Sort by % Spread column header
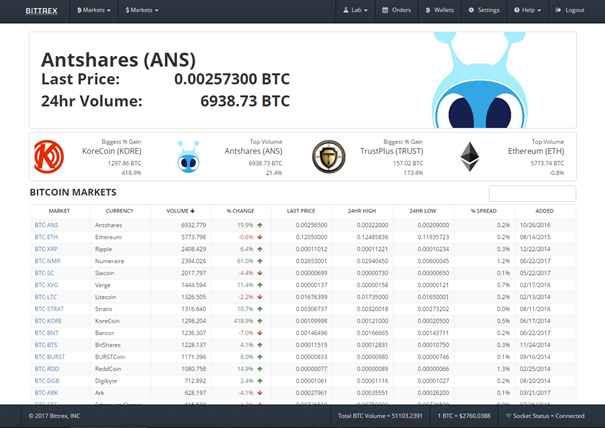 [x=483, y=211]
